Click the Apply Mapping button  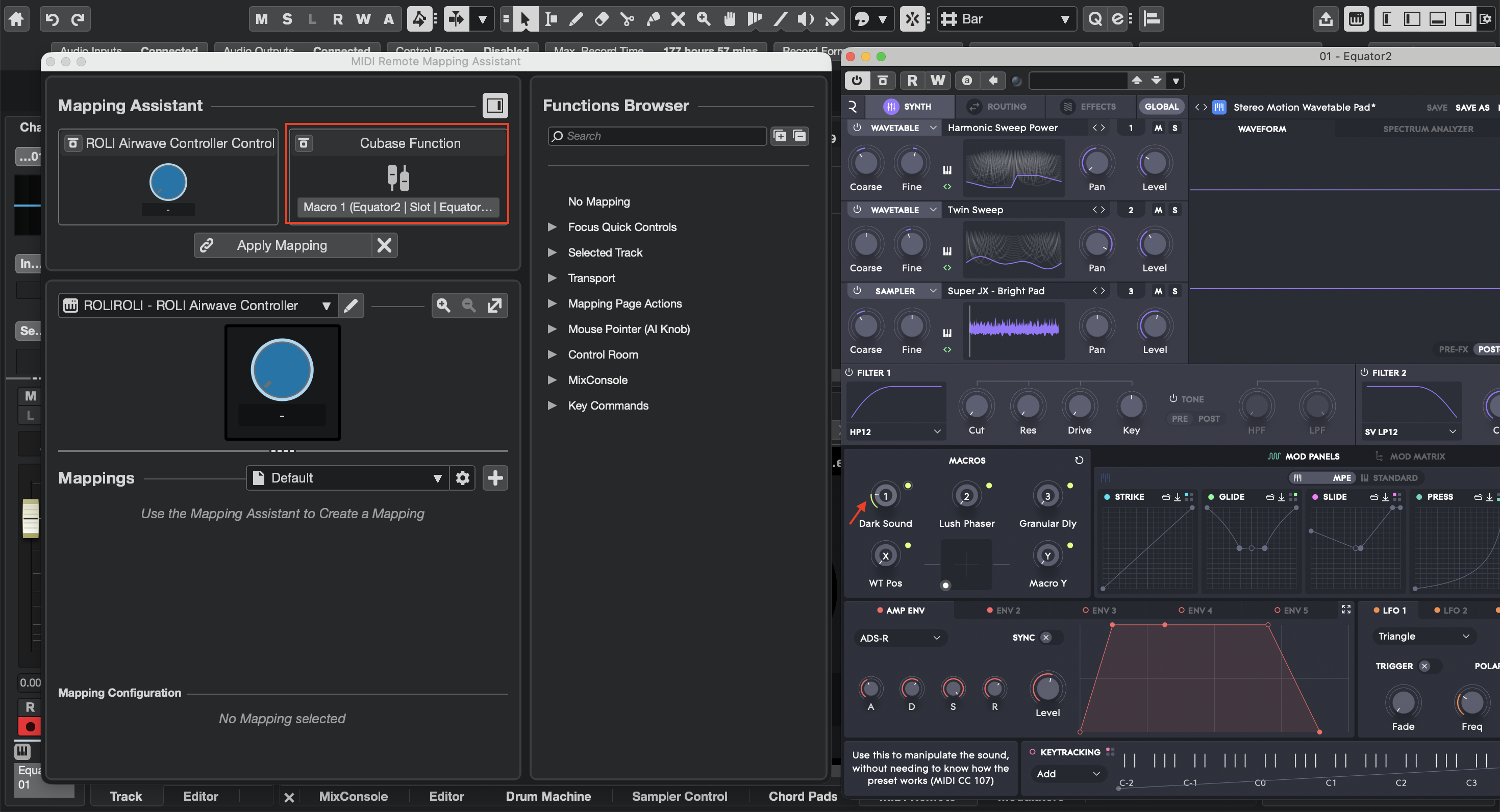(x=283, y=245)
